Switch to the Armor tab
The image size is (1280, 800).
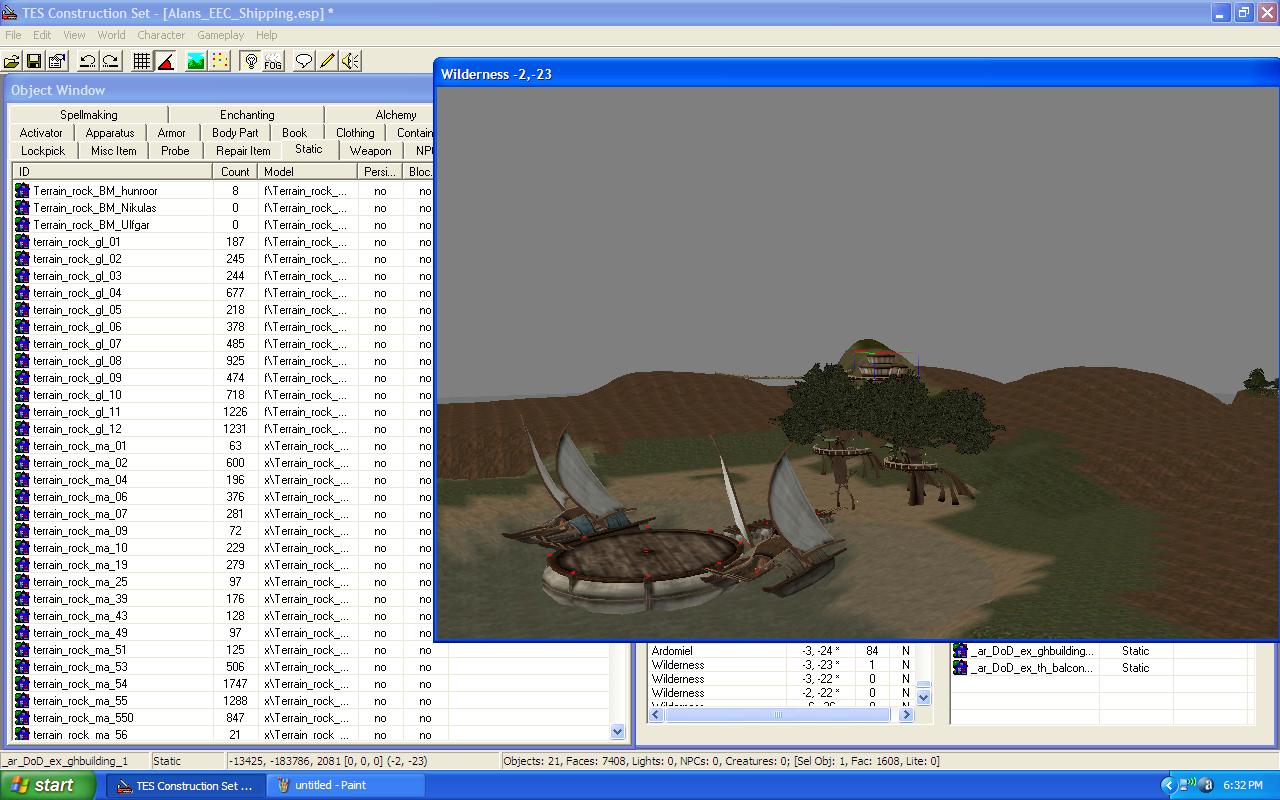point(172,133)
